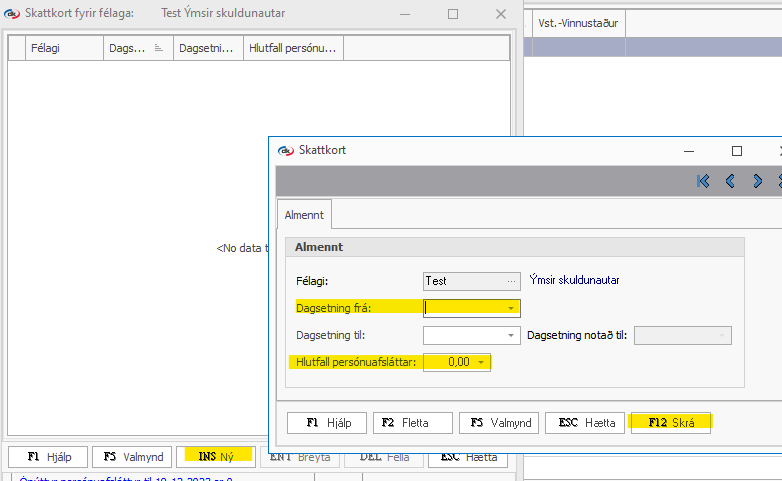Open F5 Valmynd in the Skattkort dialog
This screenshot has height=481, width=782.
pos(499,422)
